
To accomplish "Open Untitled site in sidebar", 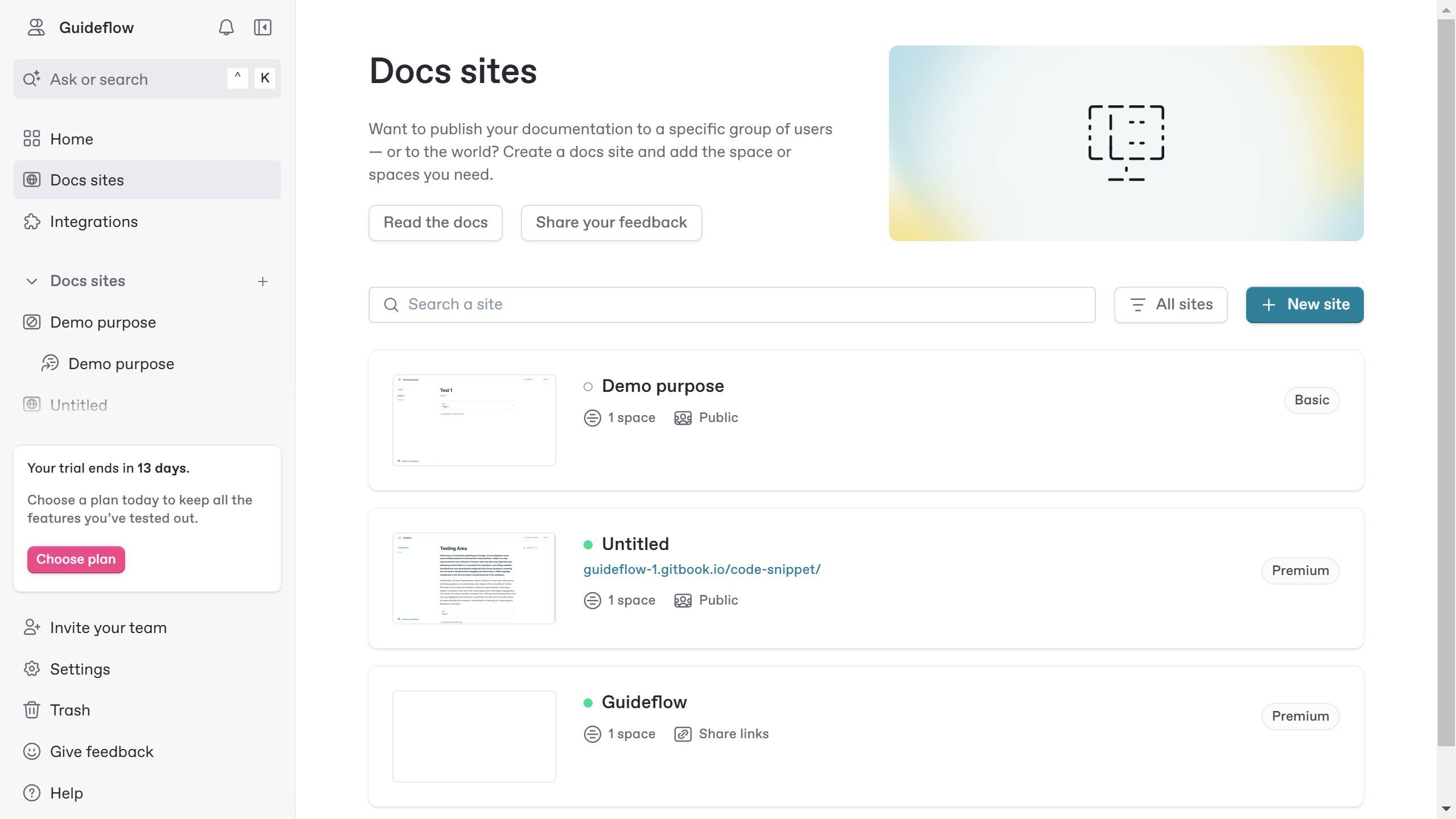I will click(147, 405).
